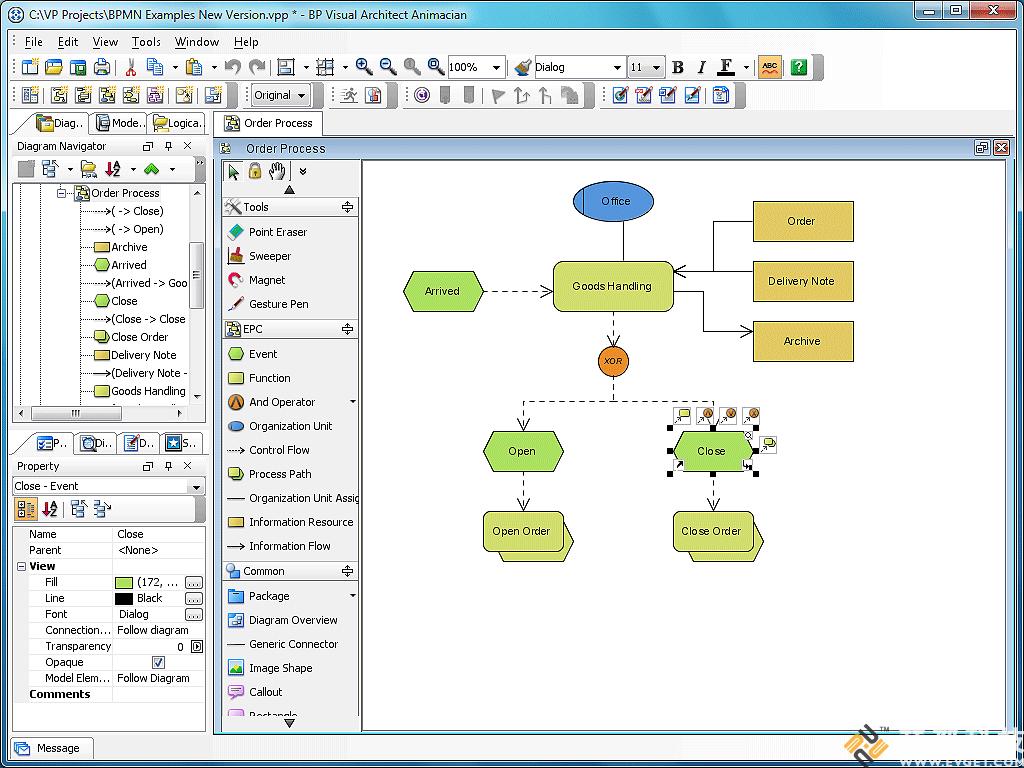This screenshot has width=1024, height=768.
Task: Toggle the Opaque checkbox
Action: click(158, 662)
